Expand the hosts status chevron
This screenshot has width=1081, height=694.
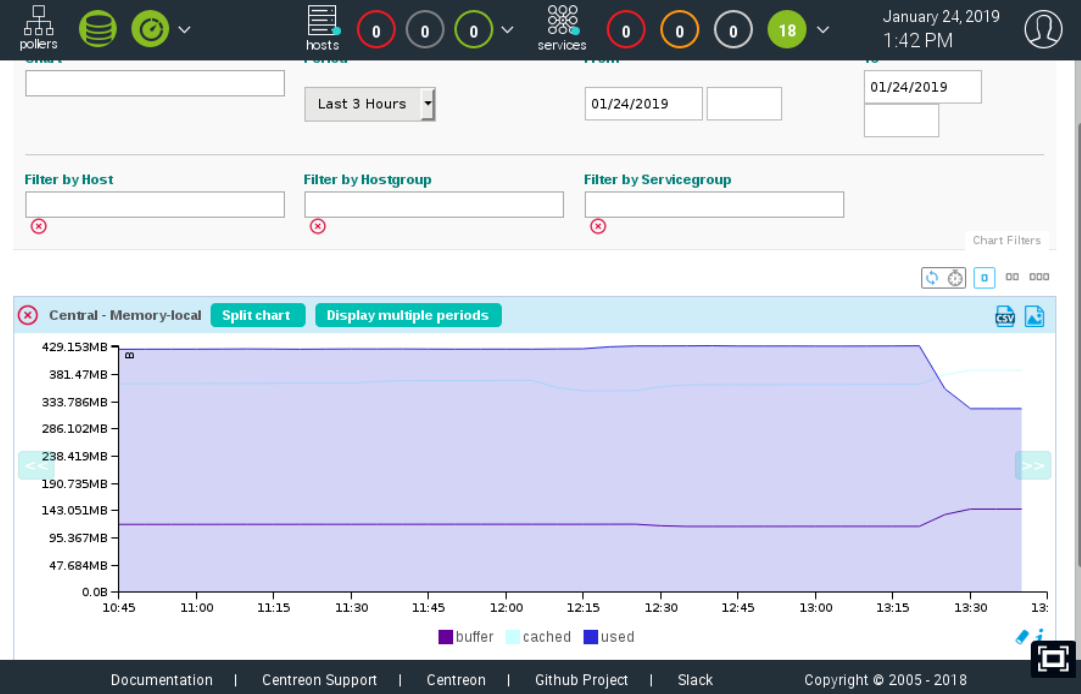507,30
